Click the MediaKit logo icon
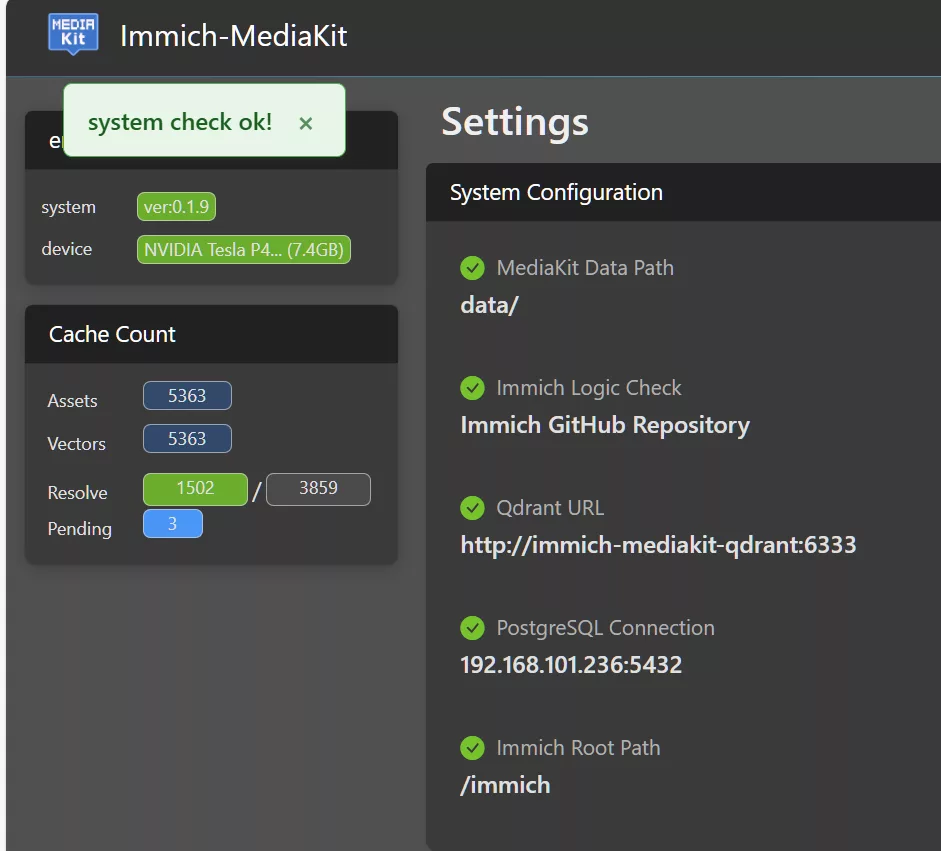Viewport: 941px width, 851px height. [x=73, y=34]
